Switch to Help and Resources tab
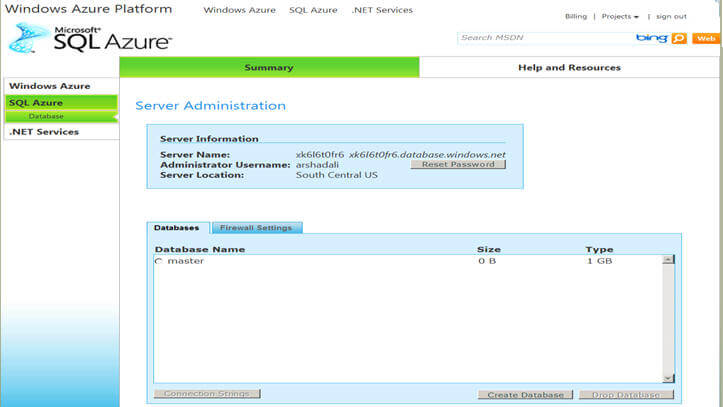Screen dimensions: 723x407 coord(569,67)
